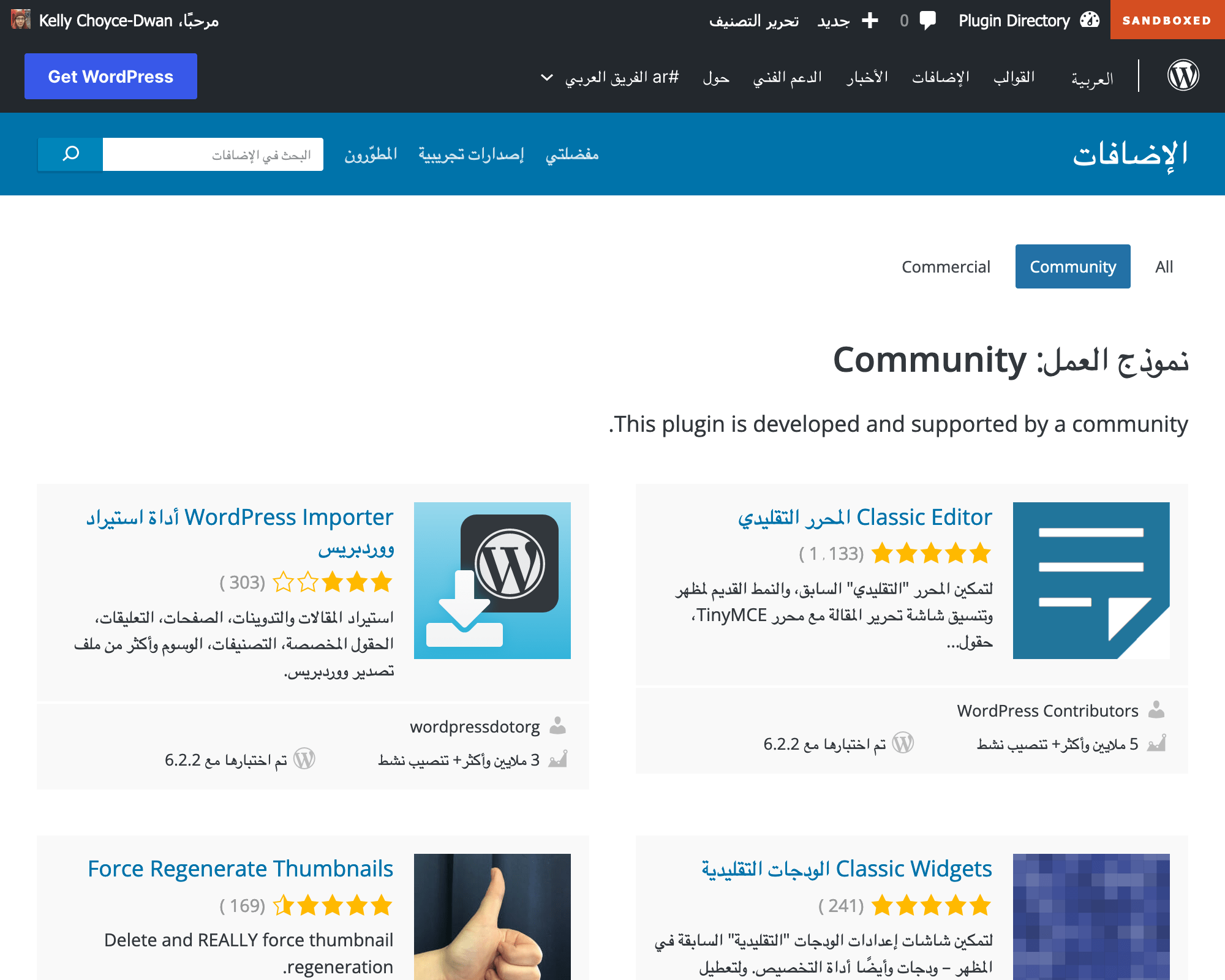Click Kelly Choyce-Dwan's avatar image
Screen dimensions: 1225x980
pos(21,20)
